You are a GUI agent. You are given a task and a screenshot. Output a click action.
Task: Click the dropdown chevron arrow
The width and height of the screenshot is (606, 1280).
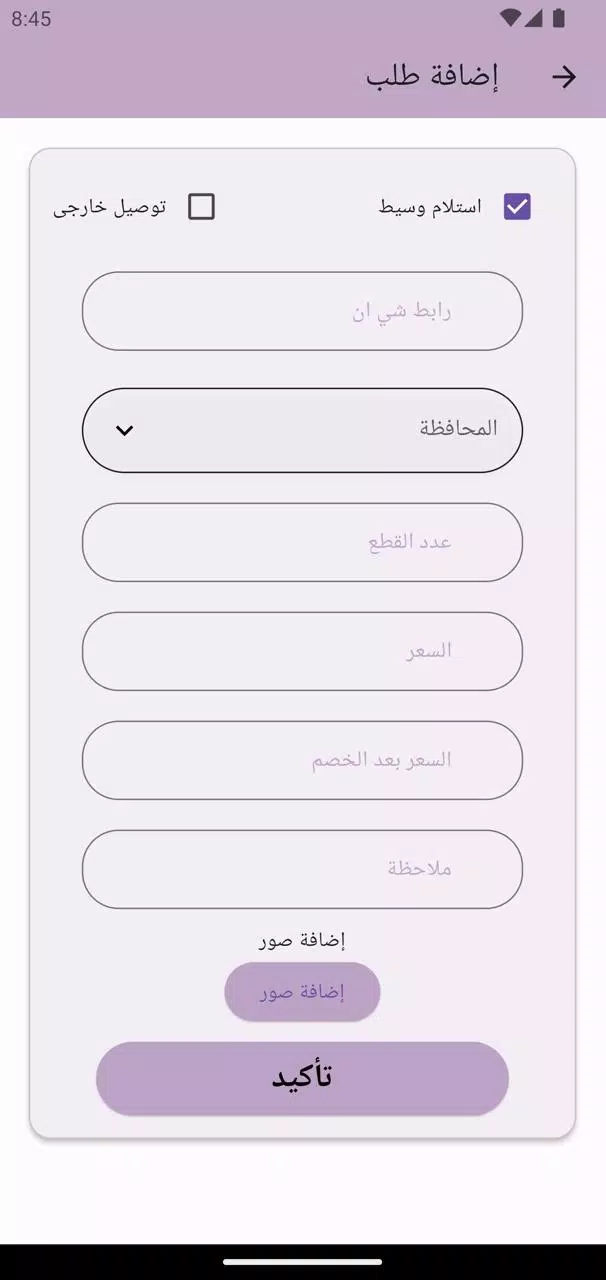pyautogui.click(x=124, y=430)
